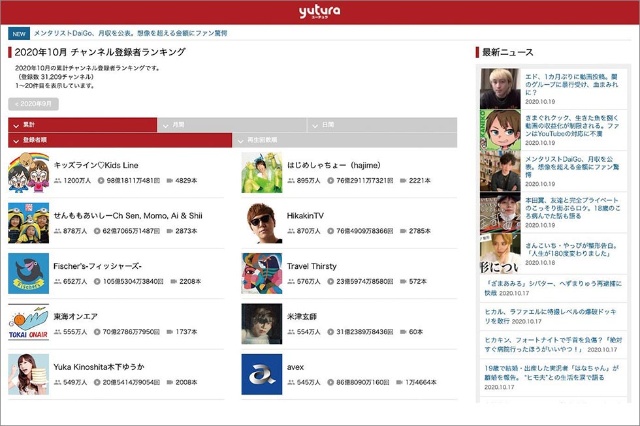Open avex channel logo thumbnail
640x426 pixels.
click(x=262, y=374)
